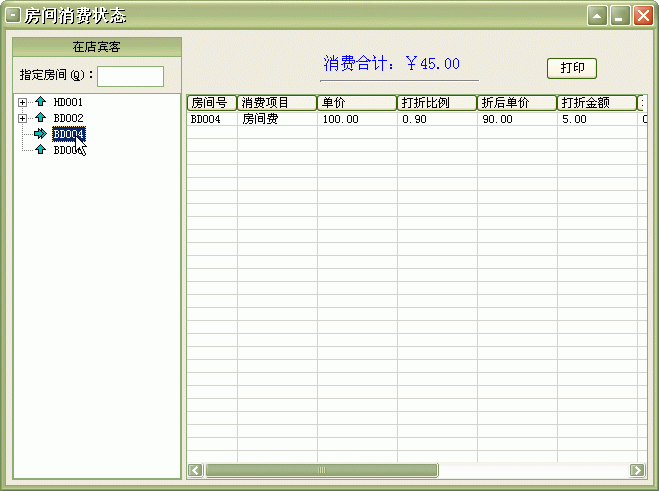This screenshot has height=491, width=659.
Task: Select room BD004 in the guest tree
Action: coord(68,134)
